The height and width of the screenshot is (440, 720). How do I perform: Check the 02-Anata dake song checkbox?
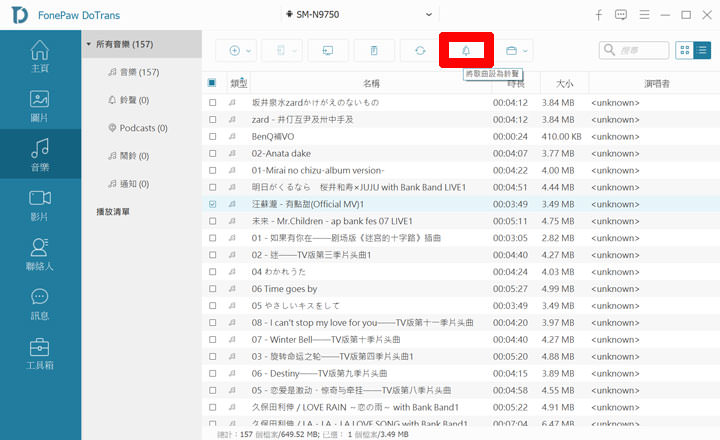coord(212,153)
